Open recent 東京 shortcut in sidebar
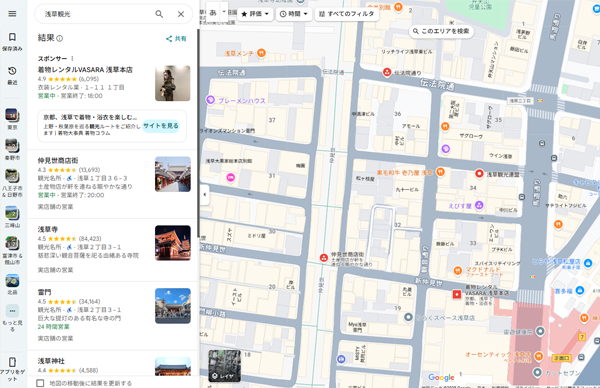The width and height of the screenshot is (600, 388). click(12, 119)
